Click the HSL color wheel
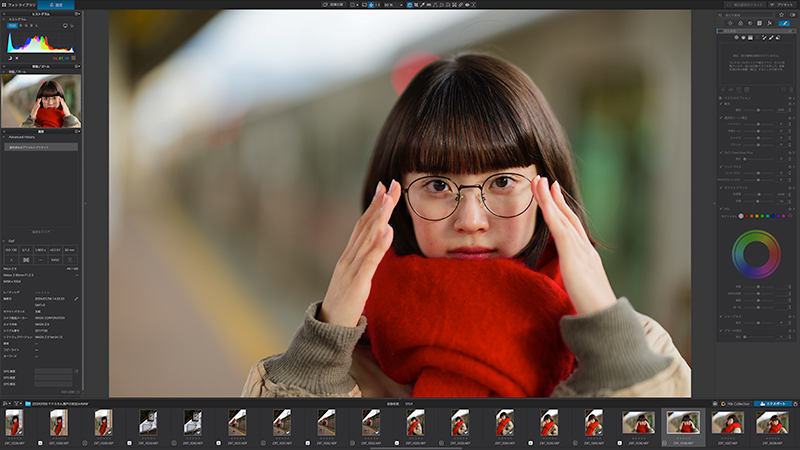This screenshot has height=450, width=800. [x=756, y=254]
